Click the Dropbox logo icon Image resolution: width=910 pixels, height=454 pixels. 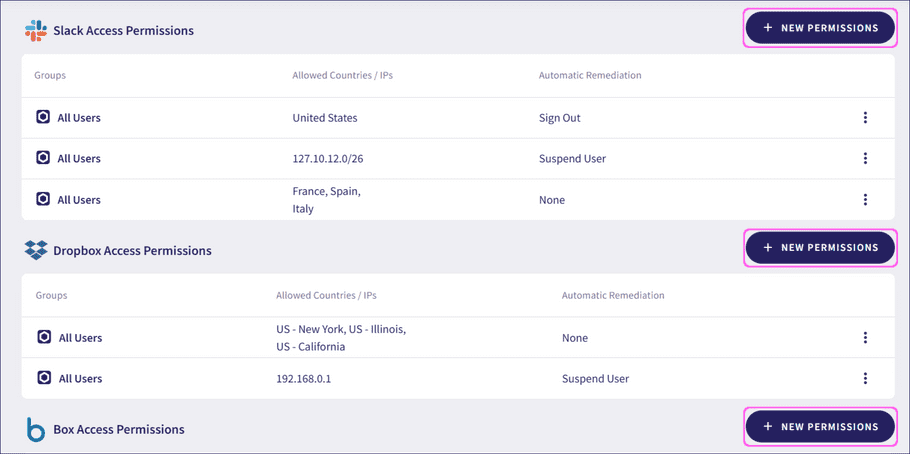(x=36, y=250)
